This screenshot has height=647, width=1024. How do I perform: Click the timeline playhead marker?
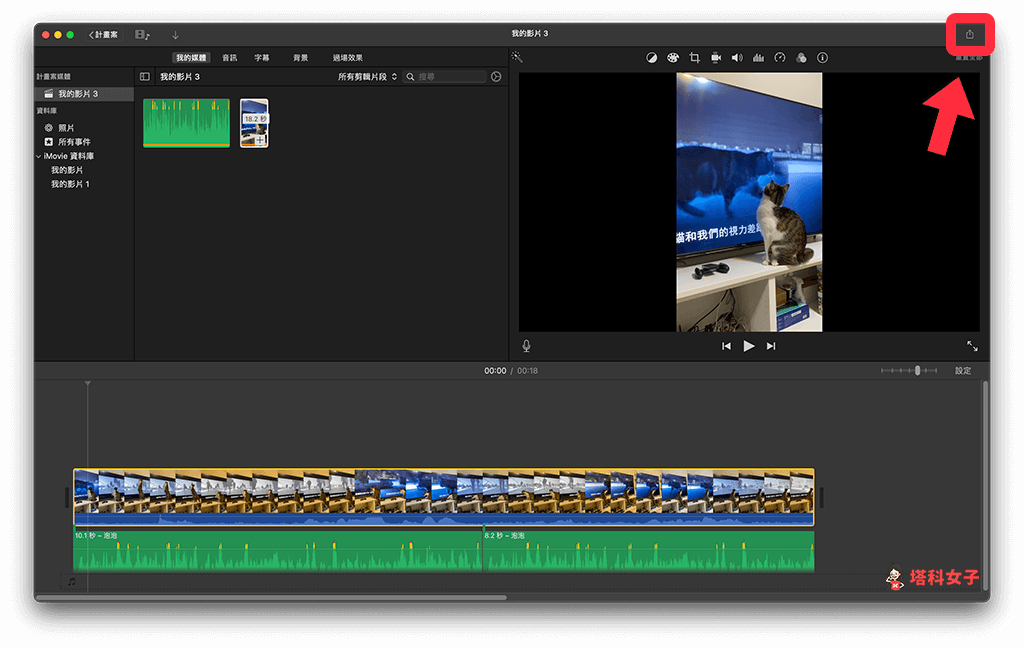[x=88, y=384]
